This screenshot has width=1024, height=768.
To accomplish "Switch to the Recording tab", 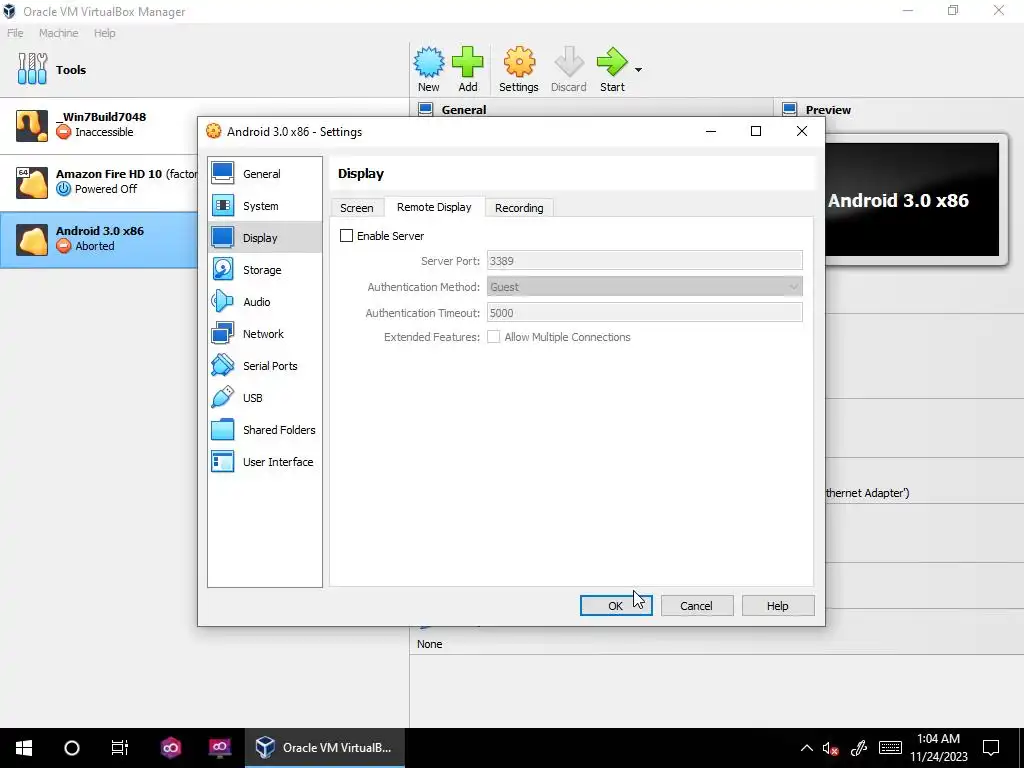I will tap(519, 208).
